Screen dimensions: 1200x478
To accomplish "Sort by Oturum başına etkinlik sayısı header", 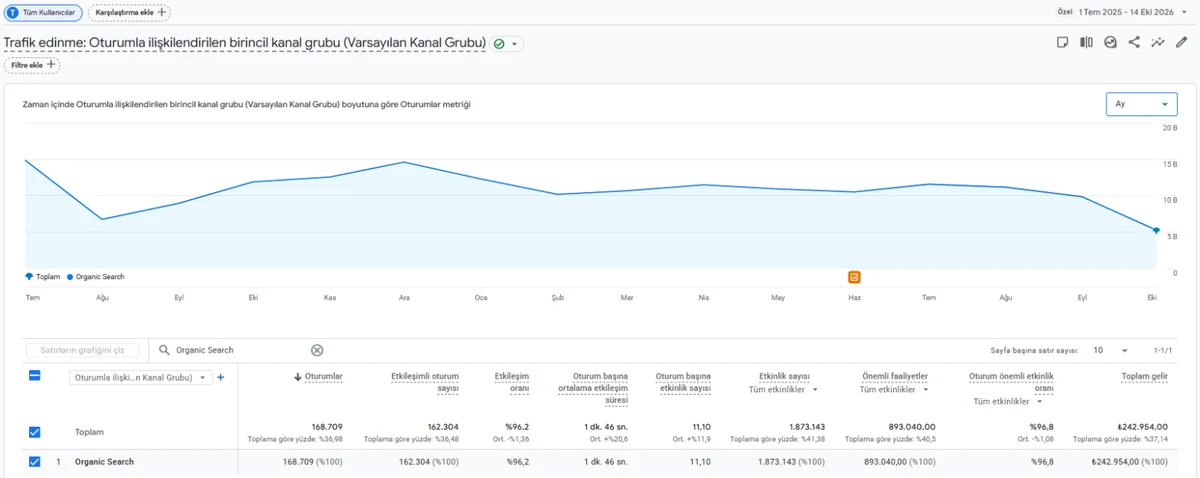I will point(683,382).
